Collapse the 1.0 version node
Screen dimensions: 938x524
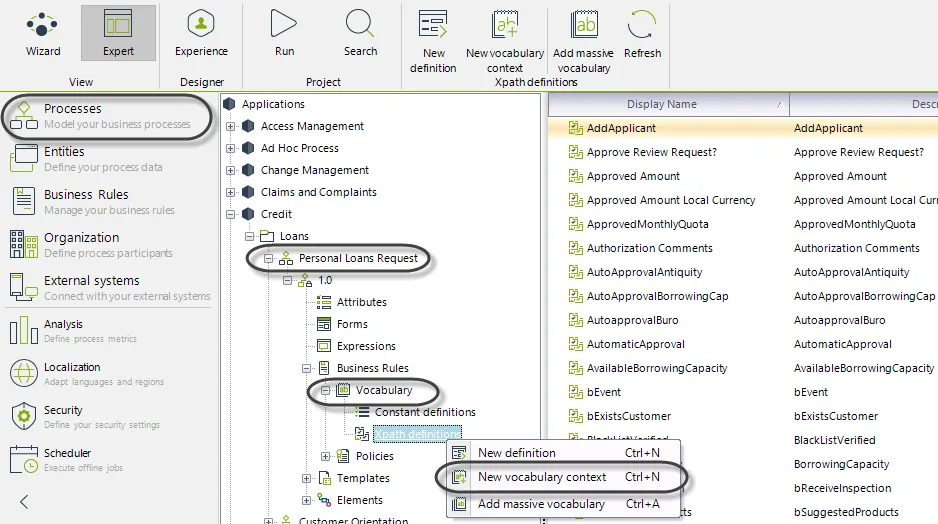click(288, 281)
